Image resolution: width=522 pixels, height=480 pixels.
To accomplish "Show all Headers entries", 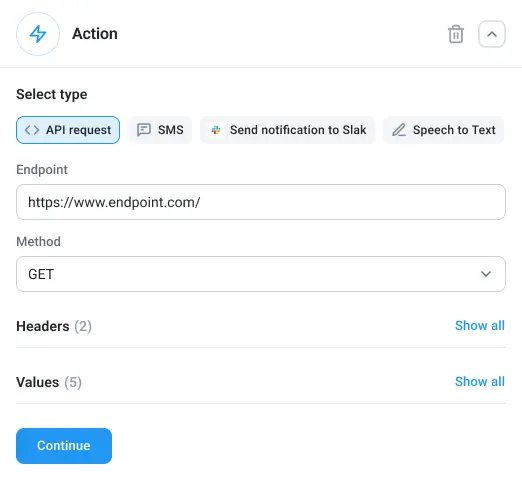I will click(x=480, y=326).
